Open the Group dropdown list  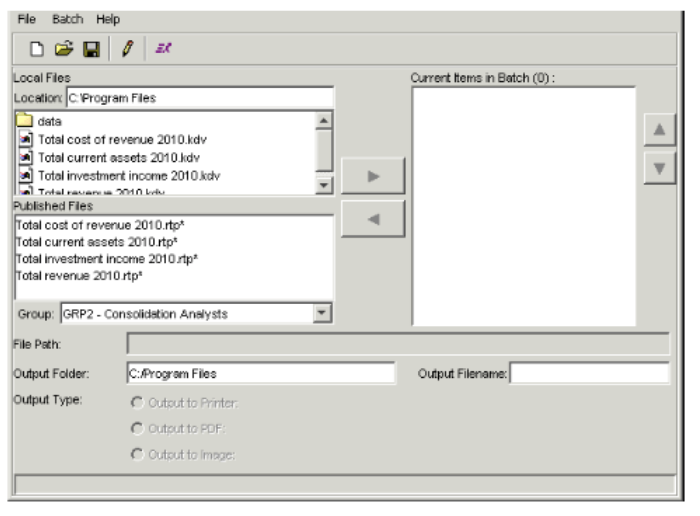click(322, 313)
